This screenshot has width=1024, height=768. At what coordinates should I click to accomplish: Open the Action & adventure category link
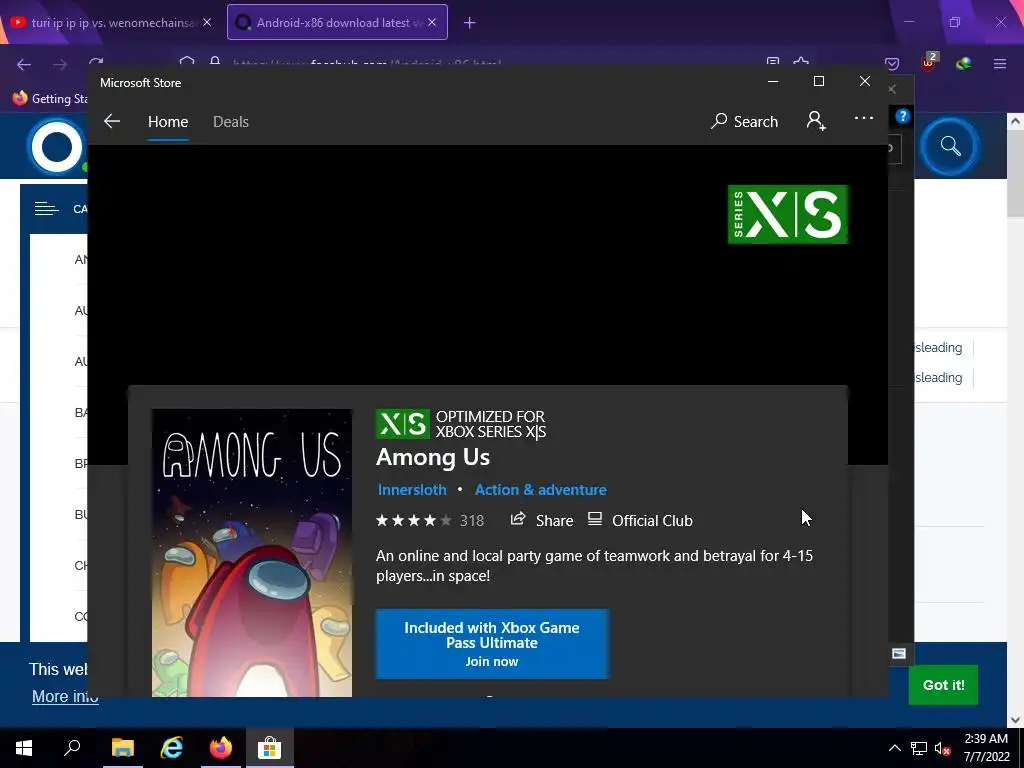click(x=540, y=490)
